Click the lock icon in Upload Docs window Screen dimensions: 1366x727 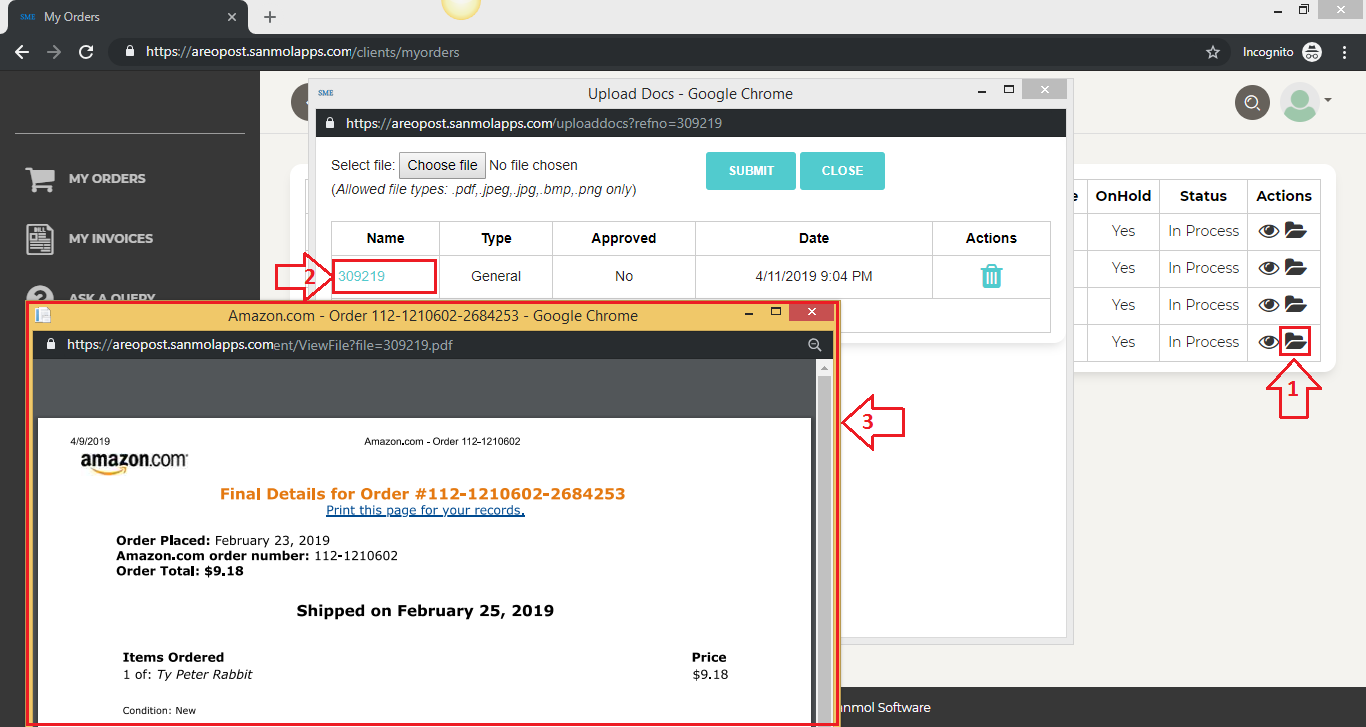[x=330, y=124]
